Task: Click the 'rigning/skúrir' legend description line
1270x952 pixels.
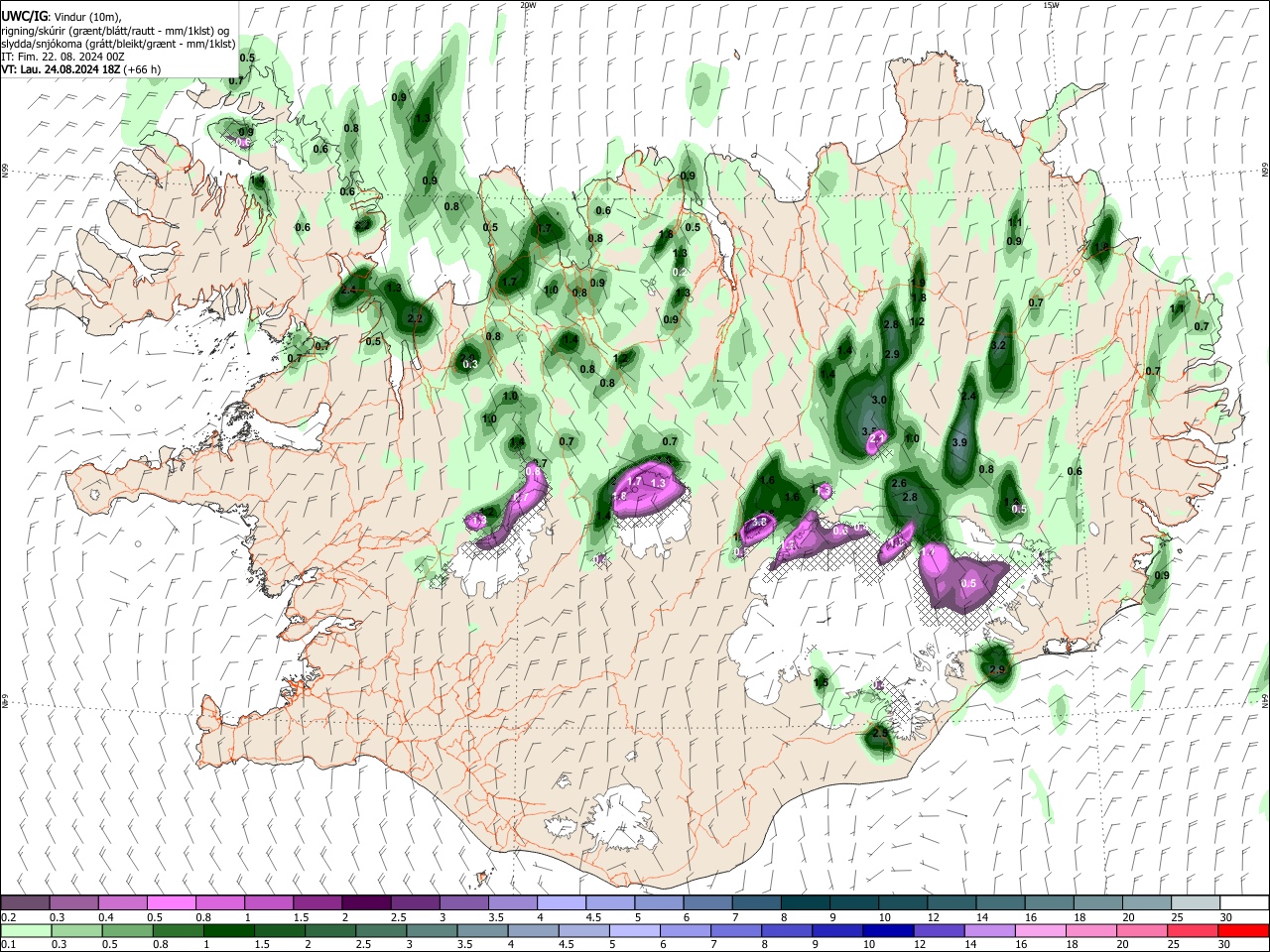Action: [x=117, y=31]
